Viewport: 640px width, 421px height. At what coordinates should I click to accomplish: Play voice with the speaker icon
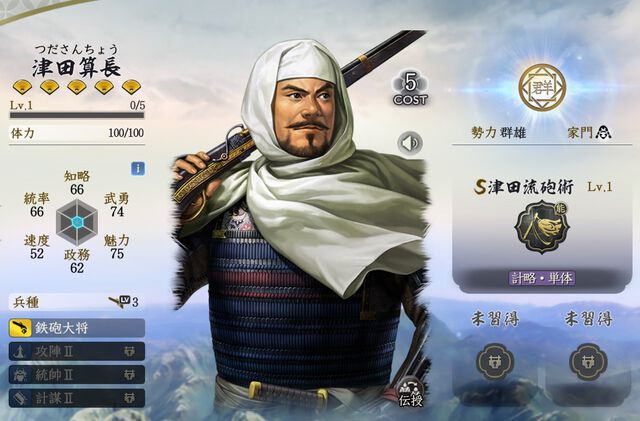(410, 143)
